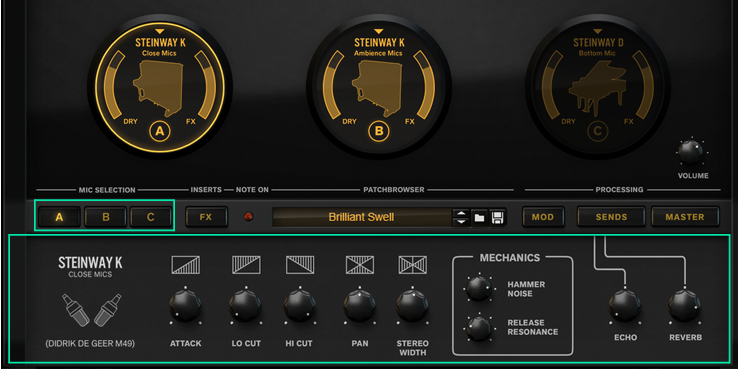Step through patches with the up/down arrows

pyautogui.click(x=461, y=217)
